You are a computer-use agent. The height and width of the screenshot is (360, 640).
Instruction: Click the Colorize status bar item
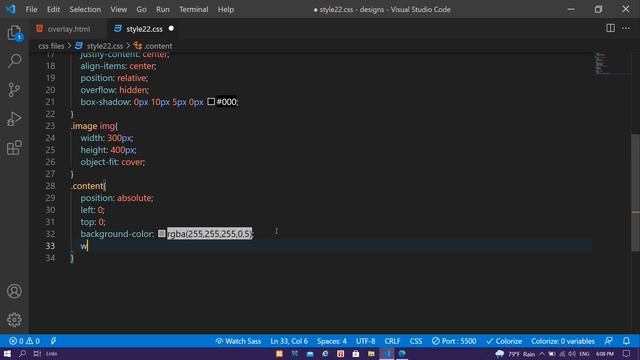tap(504, 341)
